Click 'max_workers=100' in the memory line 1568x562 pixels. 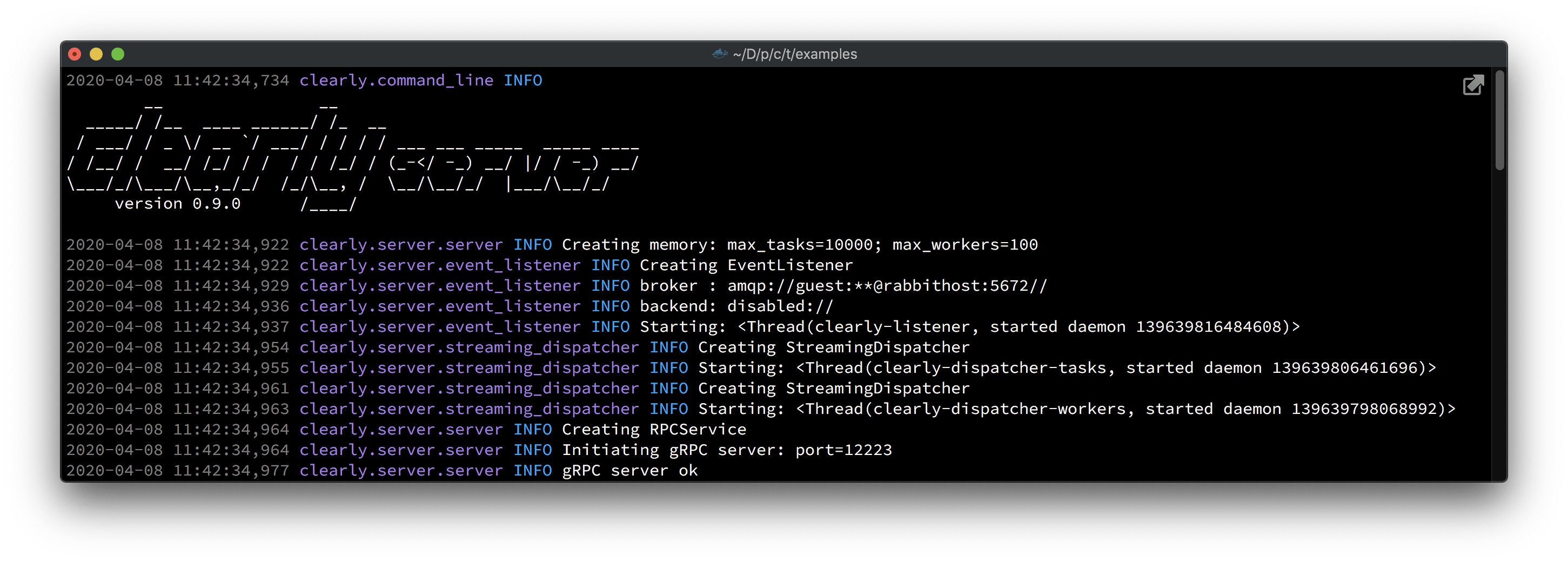click(x=965, y=245)
